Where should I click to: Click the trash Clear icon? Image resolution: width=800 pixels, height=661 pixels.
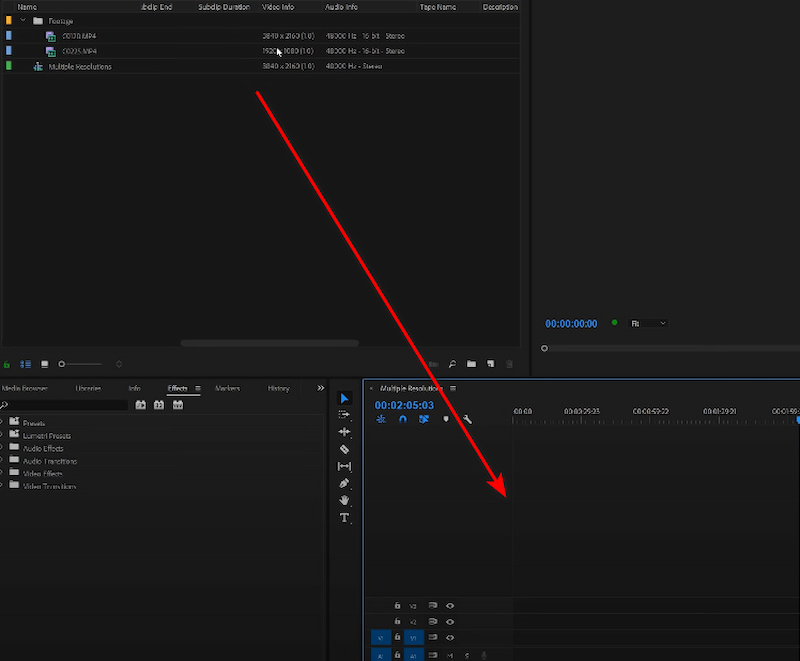(509, 364)
